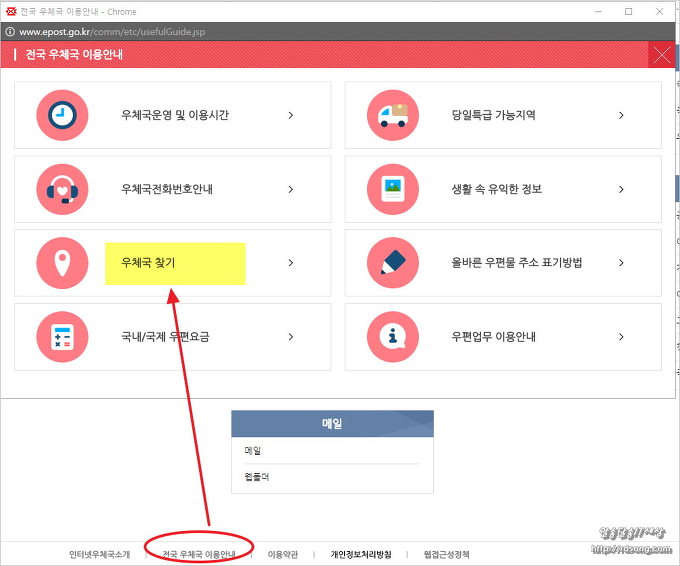Click the calculator icon for 국내/국제 우편요금
The image size is (680, 566).
(x=62, y=337)
